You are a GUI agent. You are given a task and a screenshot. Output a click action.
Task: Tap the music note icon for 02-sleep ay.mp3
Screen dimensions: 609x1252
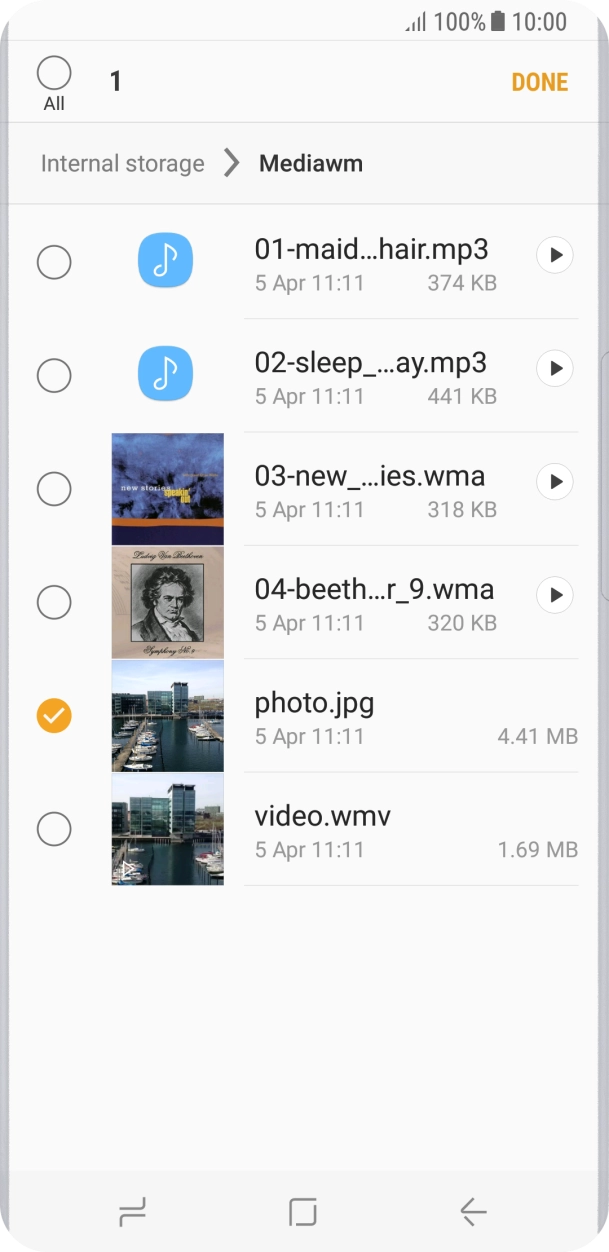coord(165,375)
